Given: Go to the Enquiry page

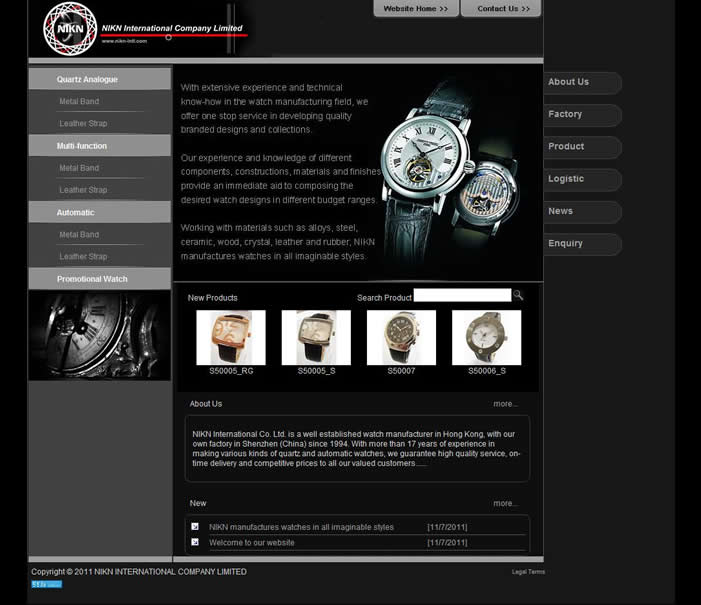Looking at the screenshot, I should tap(582, 244).
